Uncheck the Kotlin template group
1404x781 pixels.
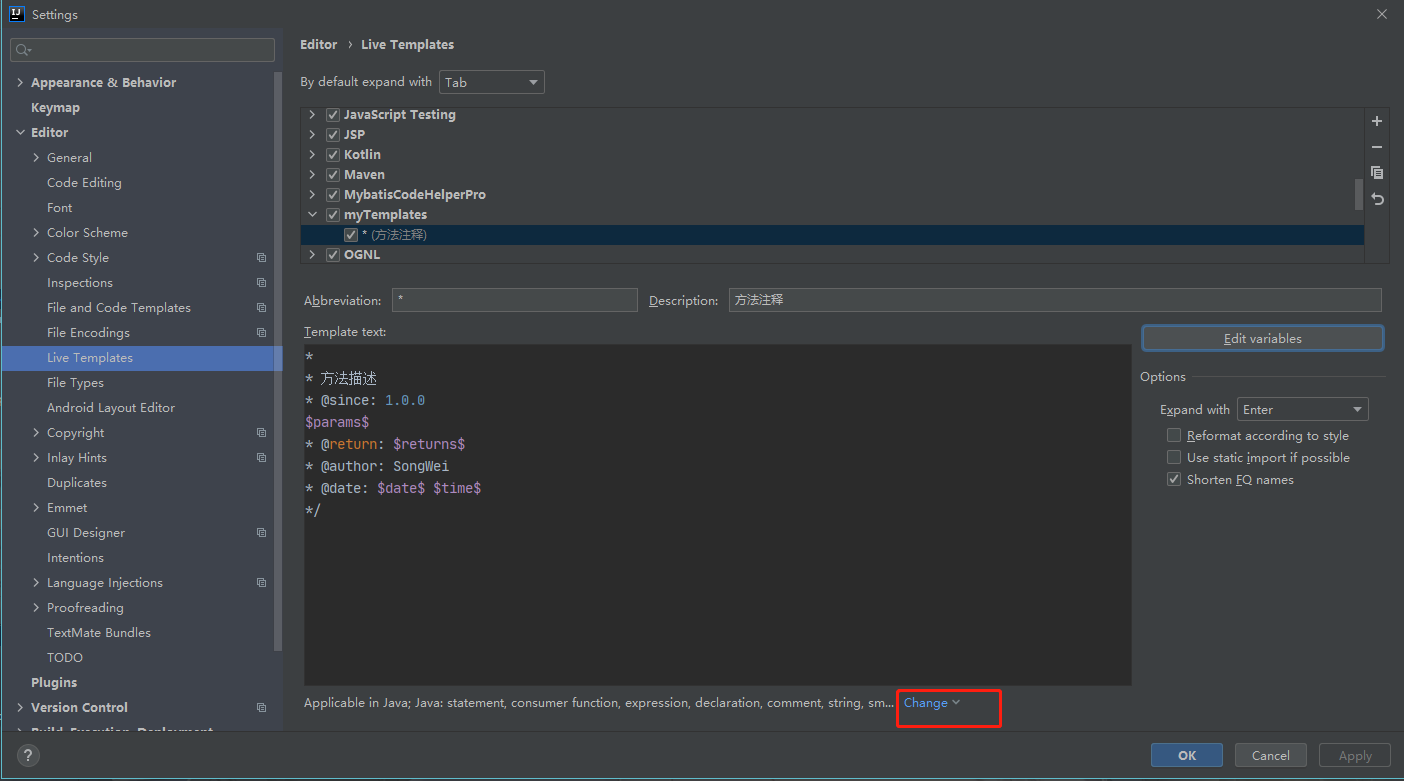(x=332, y=154)
